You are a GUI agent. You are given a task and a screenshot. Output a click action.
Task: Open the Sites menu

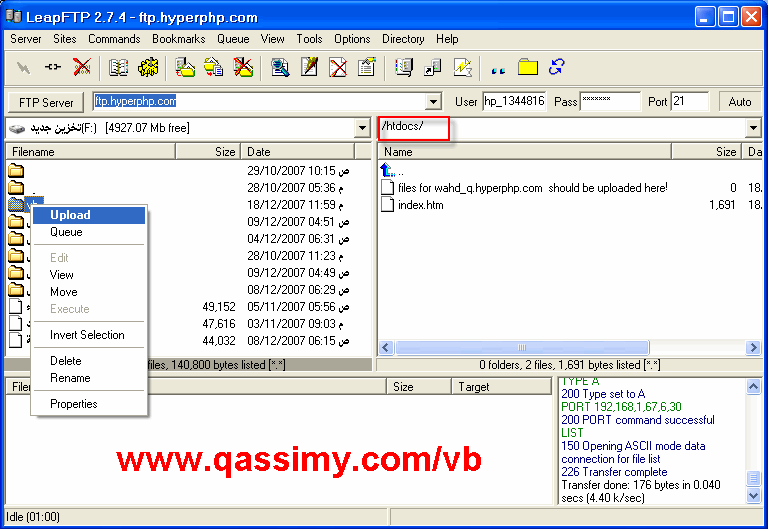(65, 39)
